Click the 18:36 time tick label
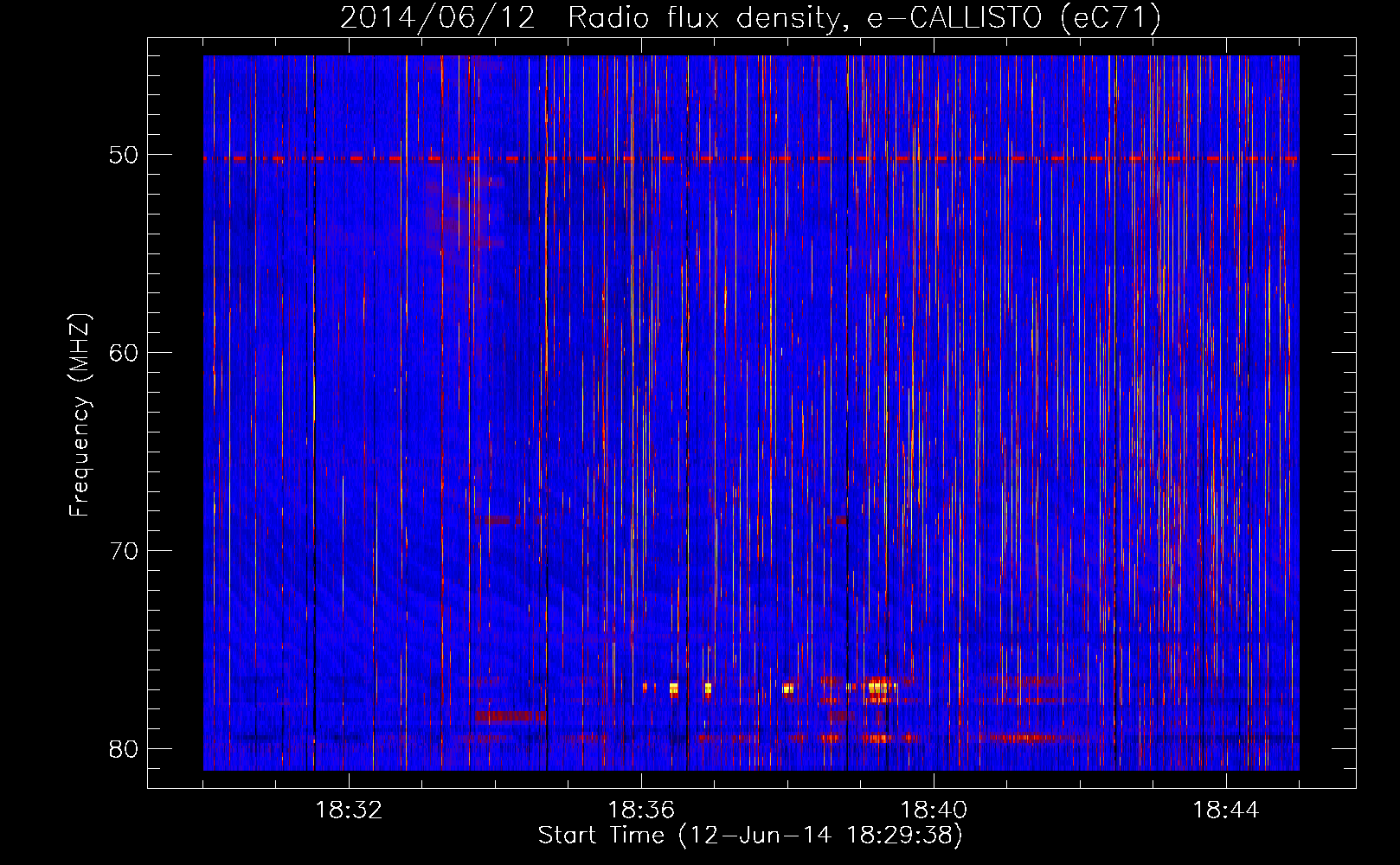This screenshot has height=865, width=1400. [641, 811]
